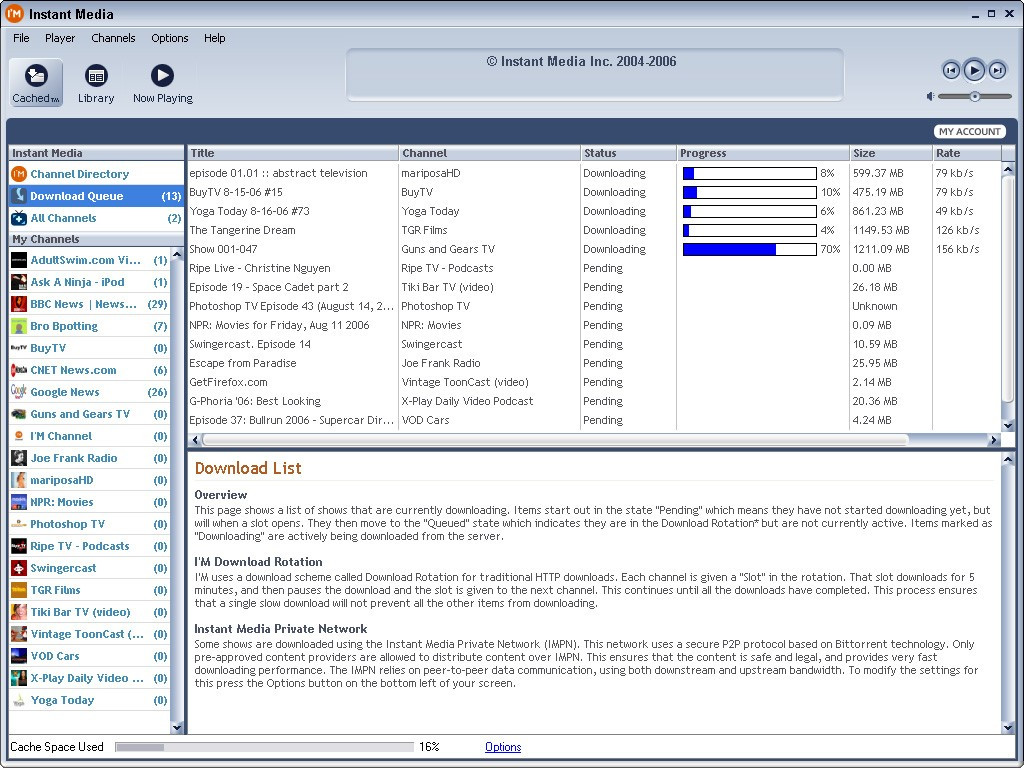This screenshot has width=1024, height=768.
Task: Click the Ripe TV - Podcasts sidebar icon
Action: [x=19, y=546]
